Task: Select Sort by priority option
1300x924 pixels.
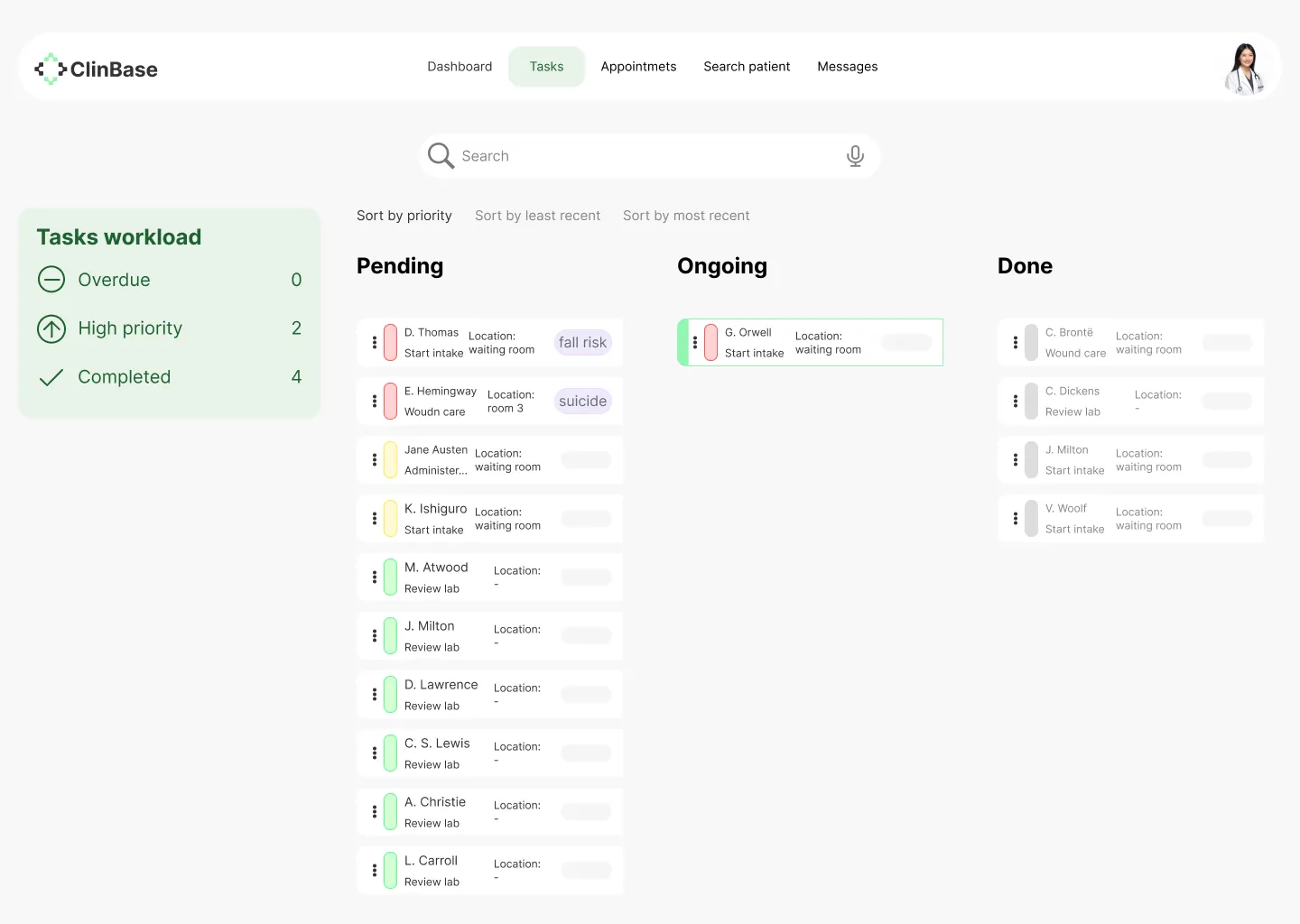Action: tap(404, 216)
